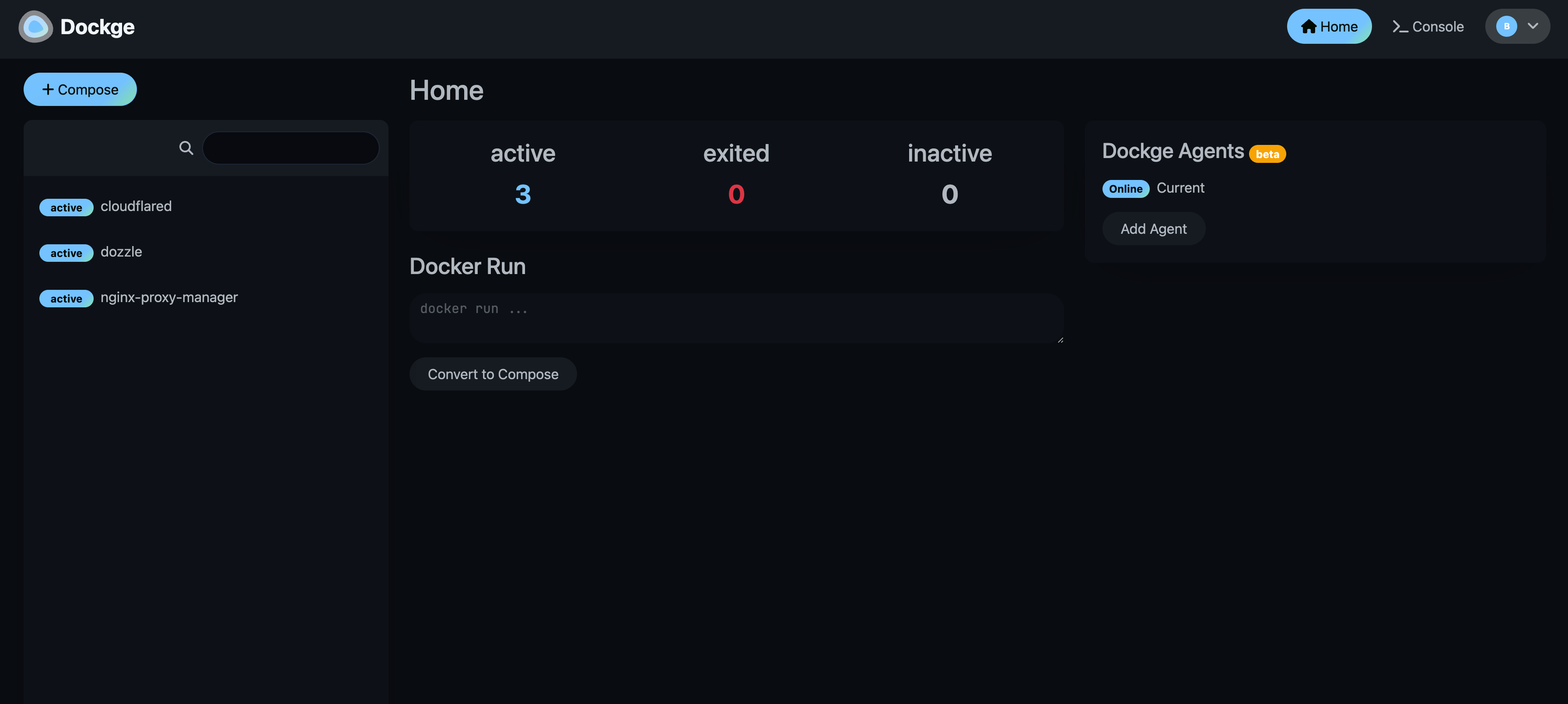The image size is (1568, 704).
Task: Click the + Compose navigation button
Action: 80,89
